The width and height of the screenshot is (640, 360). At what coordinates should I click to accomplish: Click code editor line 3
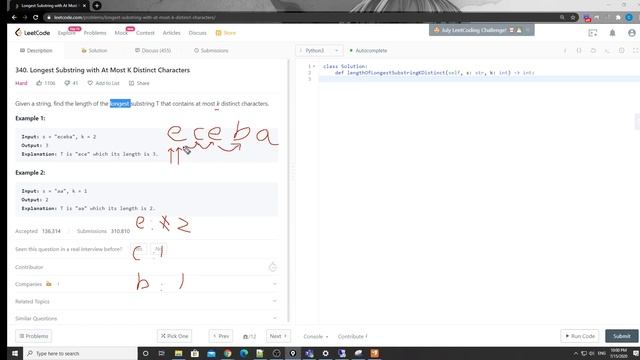click(x=478, y=79)
